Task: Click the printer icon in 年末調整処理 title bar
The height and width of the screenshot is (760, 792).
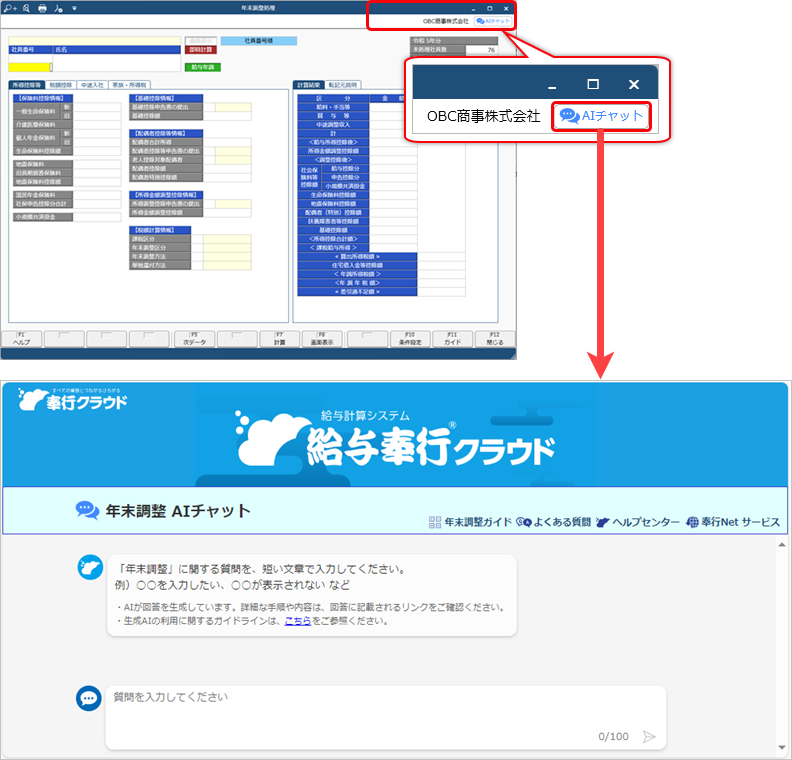Action: point(42,8)
